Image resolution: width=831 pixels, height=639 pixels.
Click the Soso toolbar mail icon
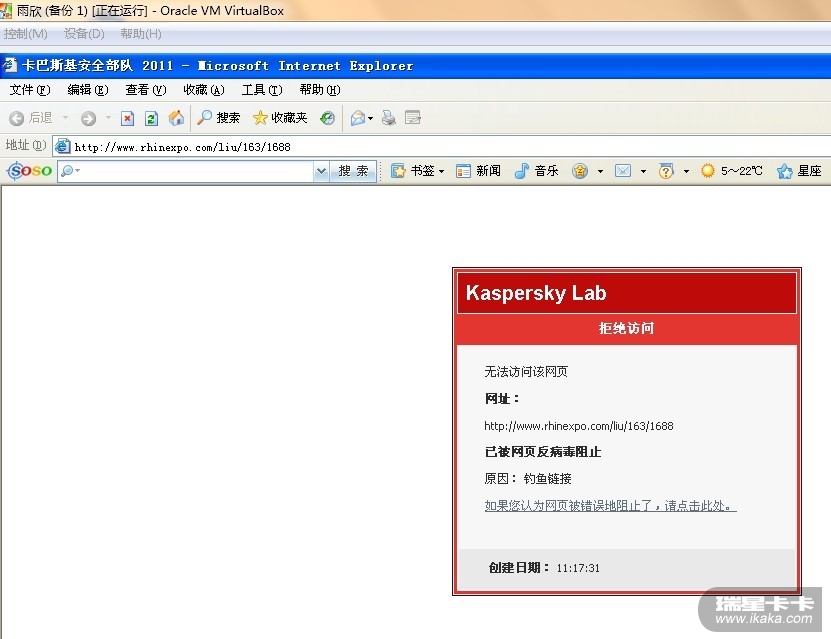(x=623, y=171)
